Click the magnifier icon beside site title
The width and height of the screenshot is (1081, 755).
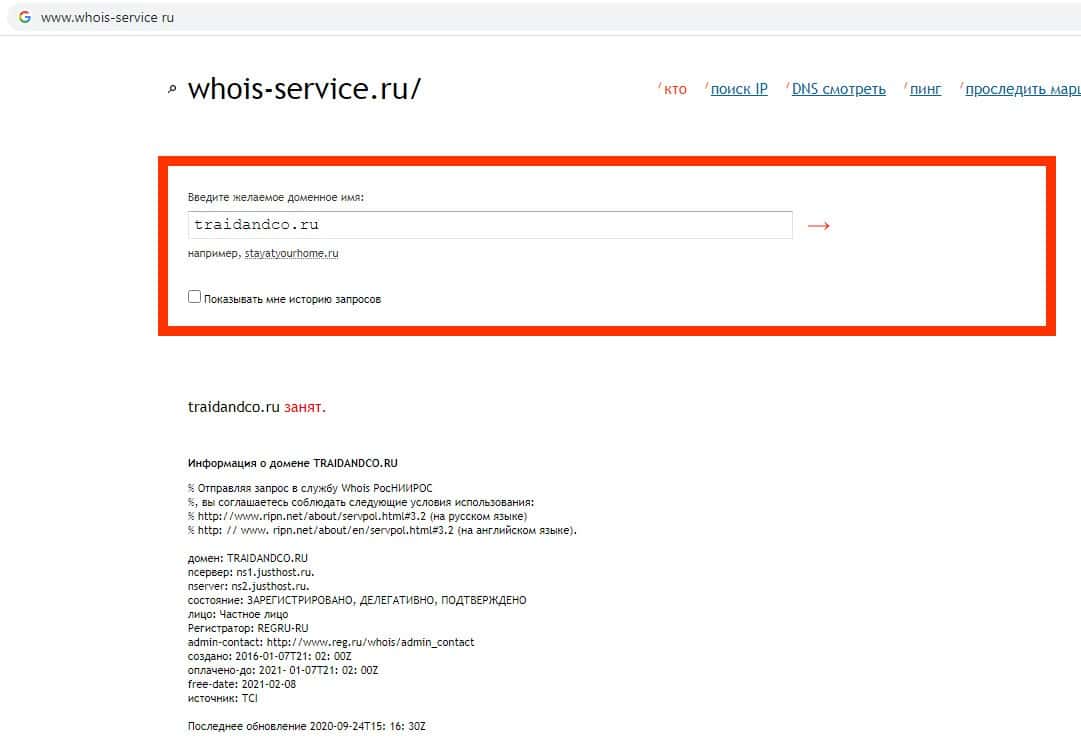pyautogui.click(x=172, y=90)
